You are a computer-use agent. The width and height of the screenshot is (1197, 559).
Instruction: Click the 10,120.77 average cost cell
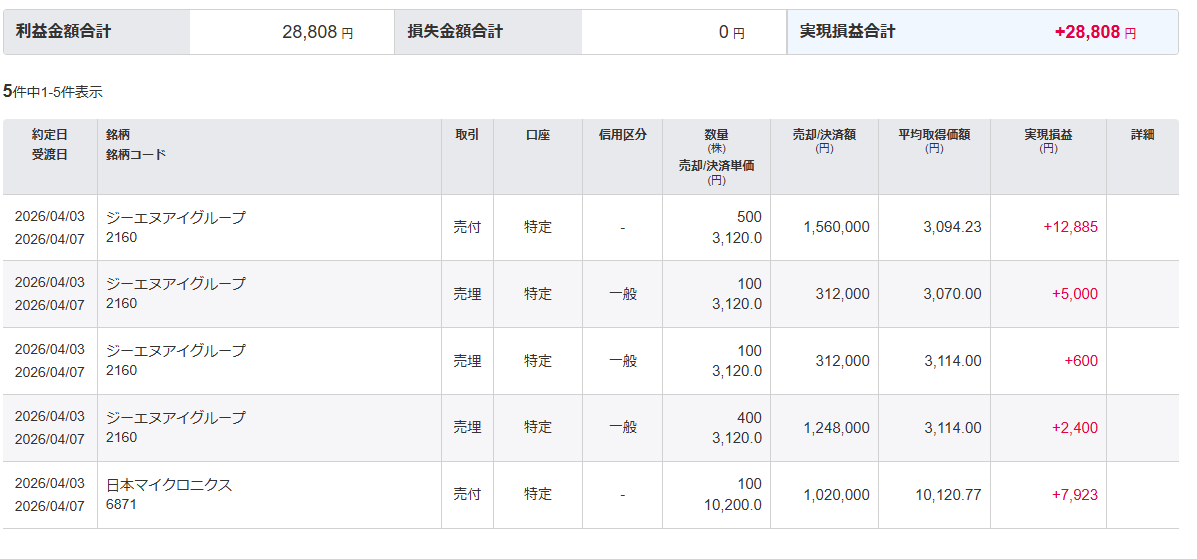948,495
